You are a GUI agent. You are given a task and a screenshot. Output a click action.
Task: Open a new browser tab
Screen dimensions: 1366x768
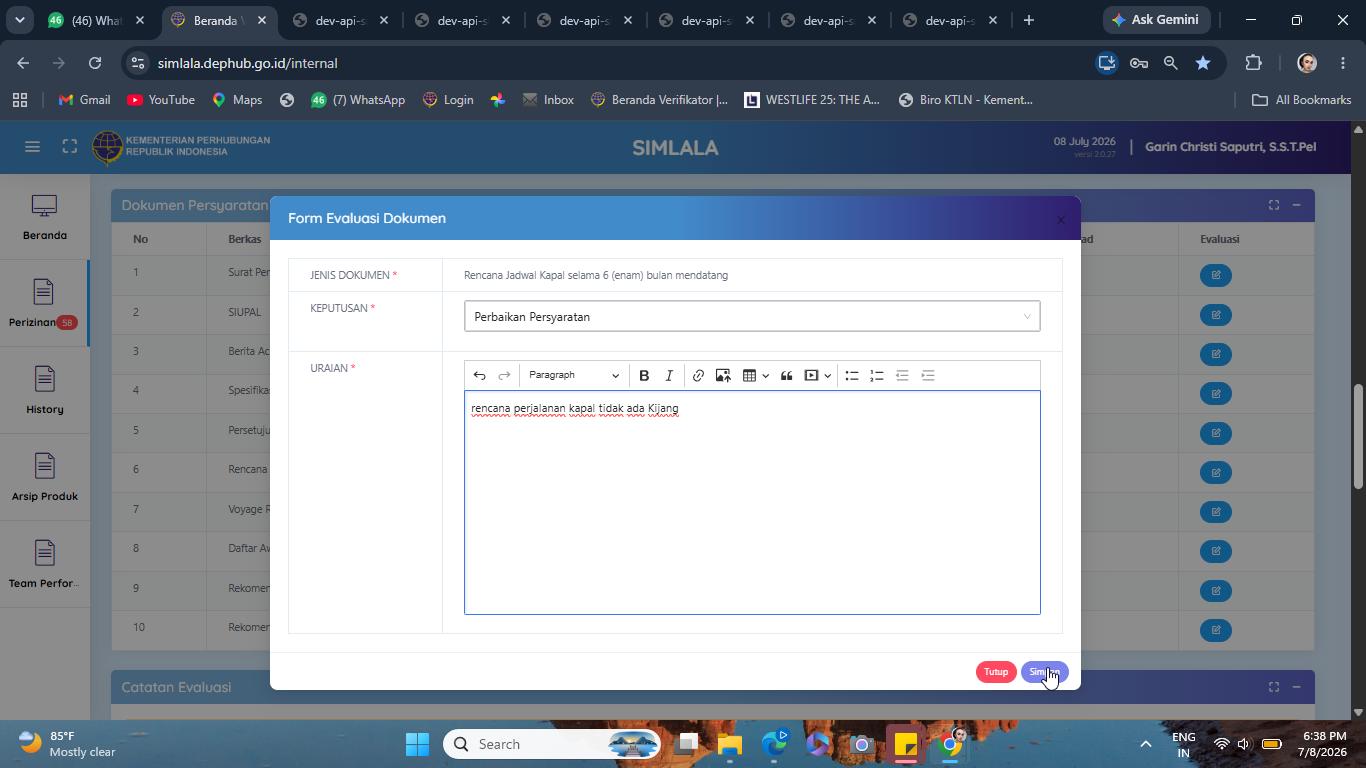(1028, 20)
